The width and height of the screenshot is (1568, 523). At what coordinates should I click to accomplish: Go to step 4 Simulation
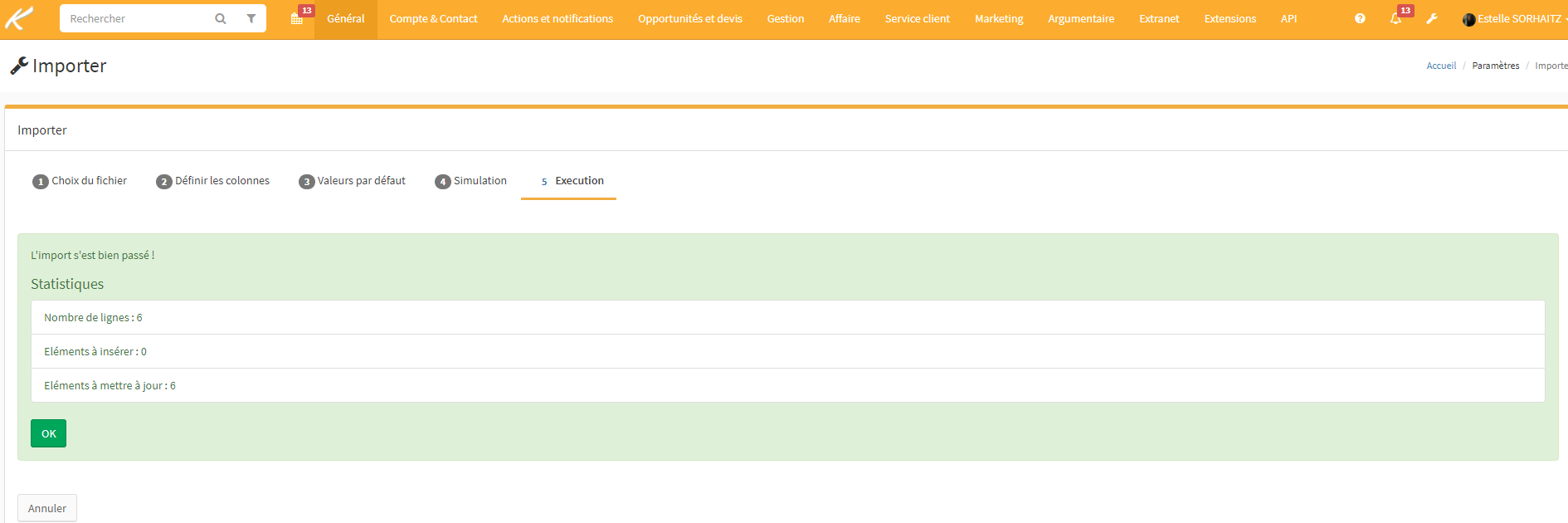click(470, 181)
